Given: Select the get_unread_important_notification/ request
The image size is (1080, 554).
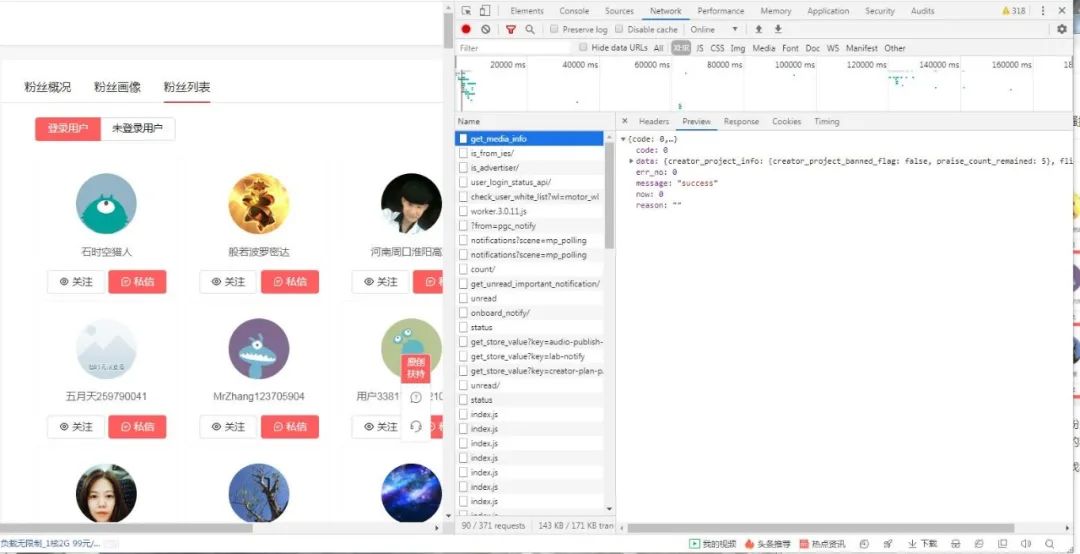Looking at the screenshot, I should point(529,284).
